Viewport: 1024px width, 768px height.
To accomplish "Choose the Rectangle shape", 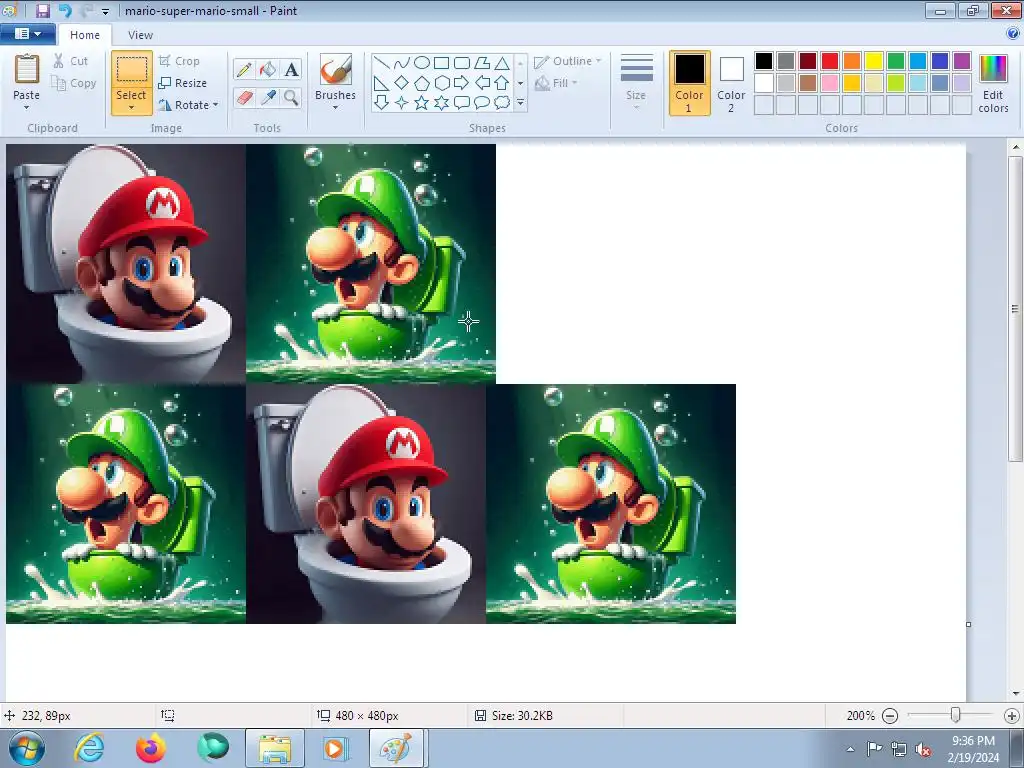I will click(x=441, y=63).
